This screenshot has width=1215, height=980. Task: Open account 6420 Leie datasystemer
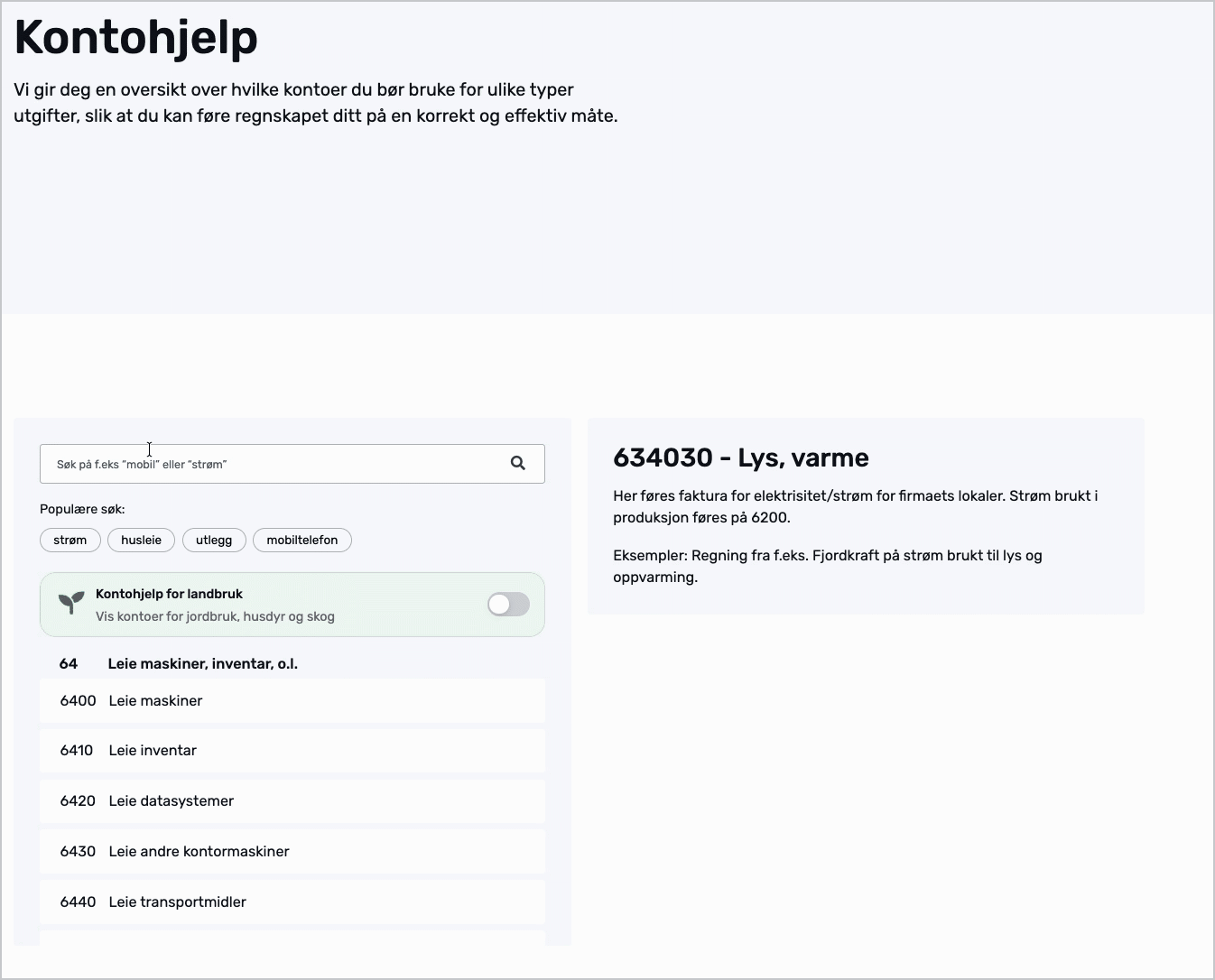[x=292, y=801]
